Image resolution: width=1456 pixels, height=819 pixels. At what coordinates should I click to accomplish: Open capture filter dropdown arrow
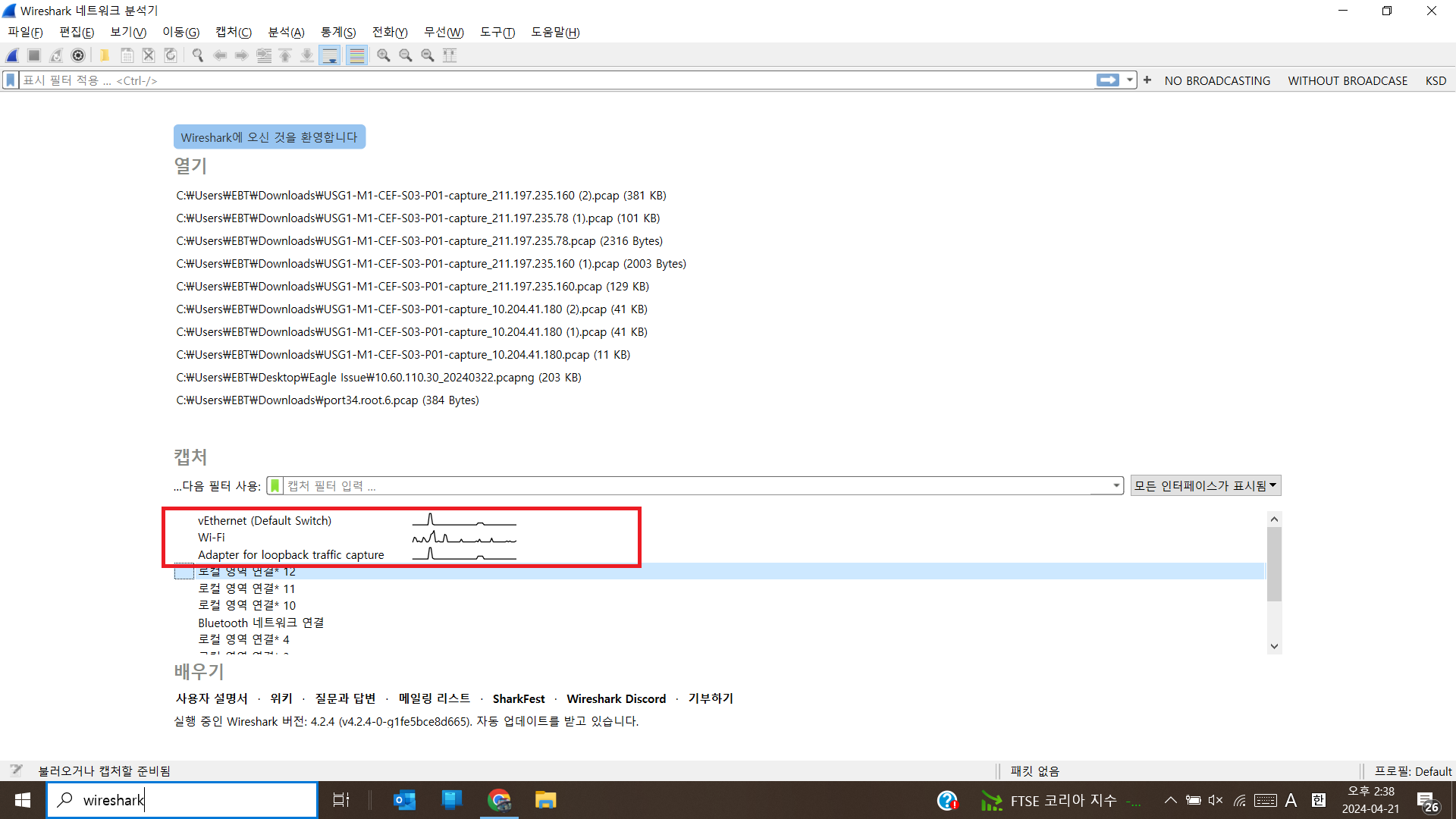point(1116,486)
